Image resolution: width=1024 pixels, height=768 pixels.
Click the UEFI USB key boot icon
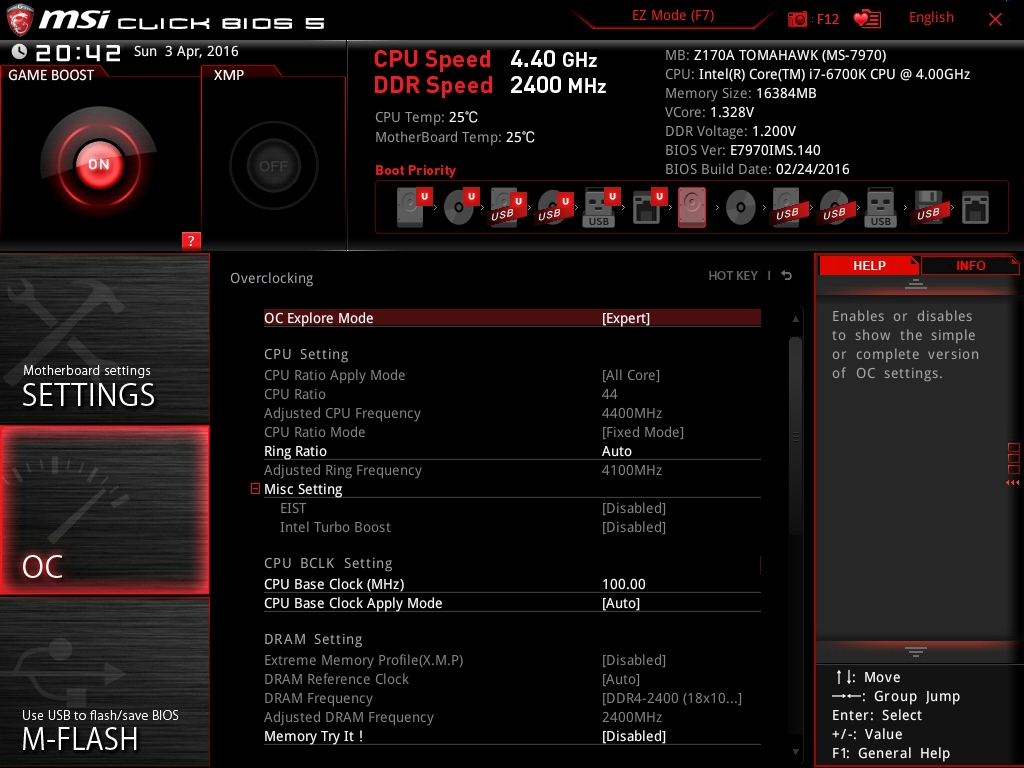601,207
